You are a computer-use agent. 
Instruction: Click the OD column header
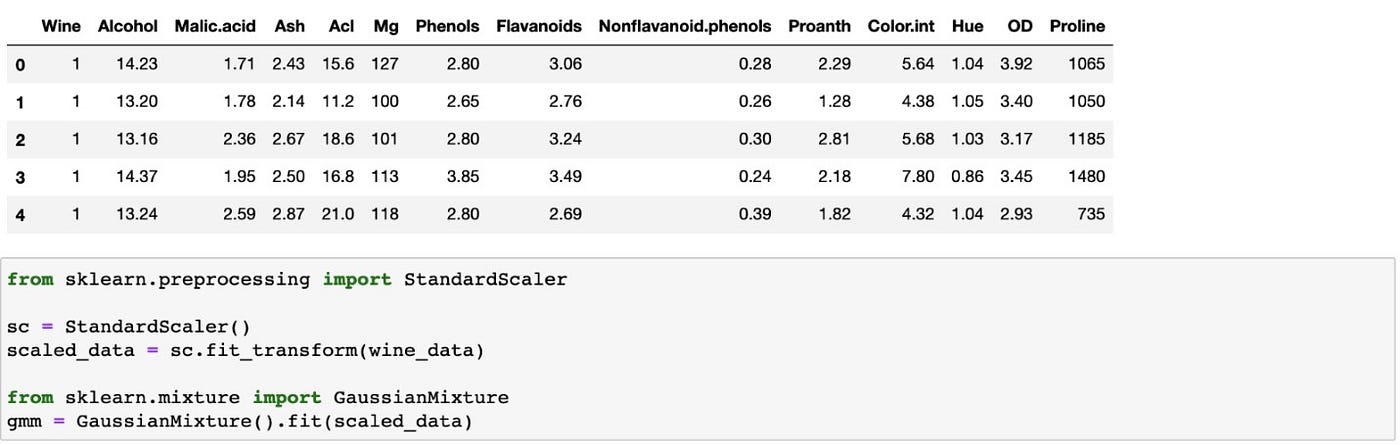(1020, 26)
